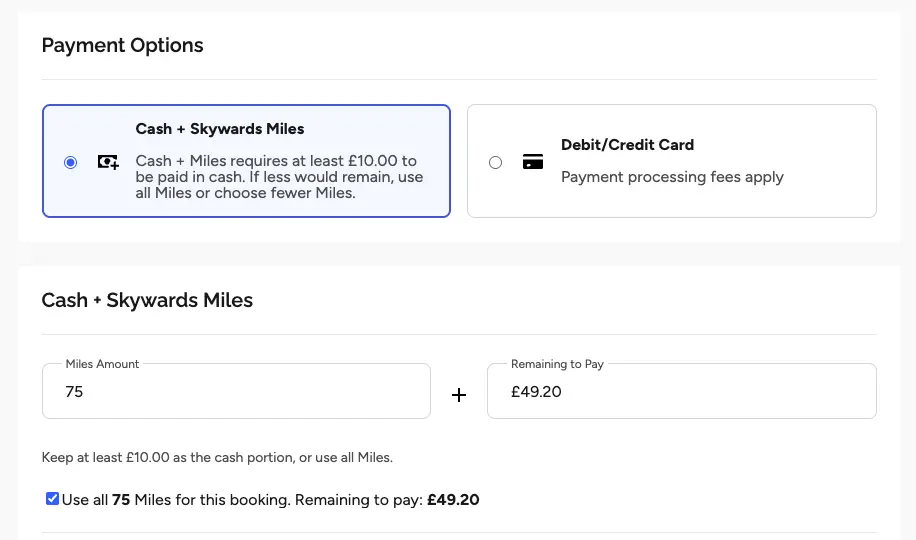Image resolution: width=916 pixels, height=540 pixels.
Task: Click the Payment Options heading
Action: coord(123,45)
